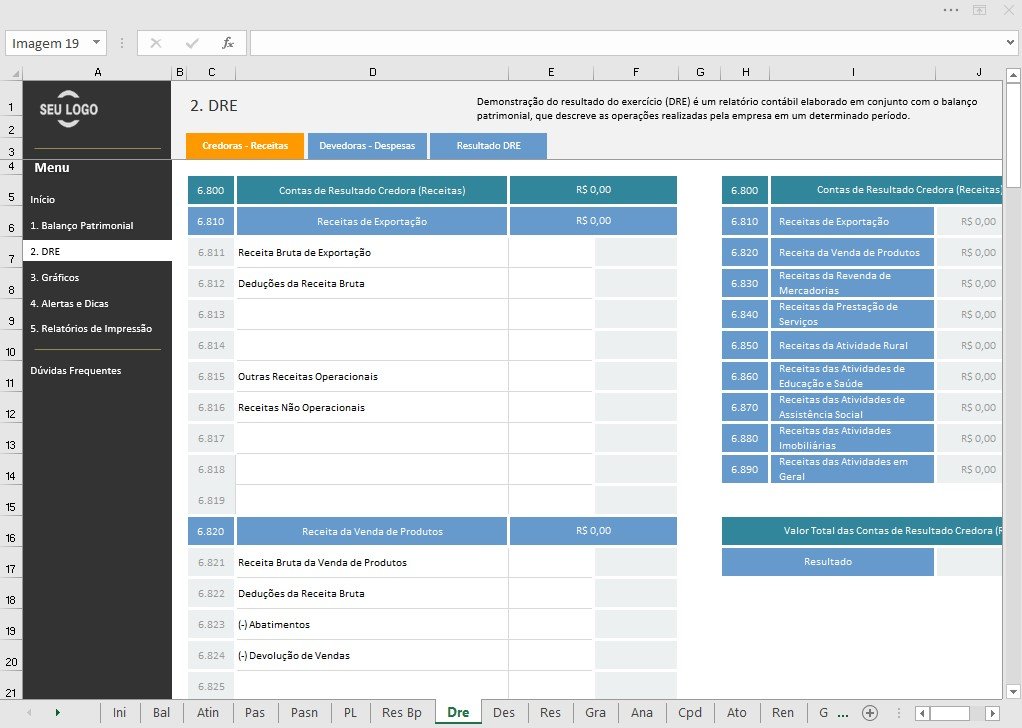The image size is (1022, 728).
Task: Click the three-dots more options icon at top
Action: pos(950,10)
